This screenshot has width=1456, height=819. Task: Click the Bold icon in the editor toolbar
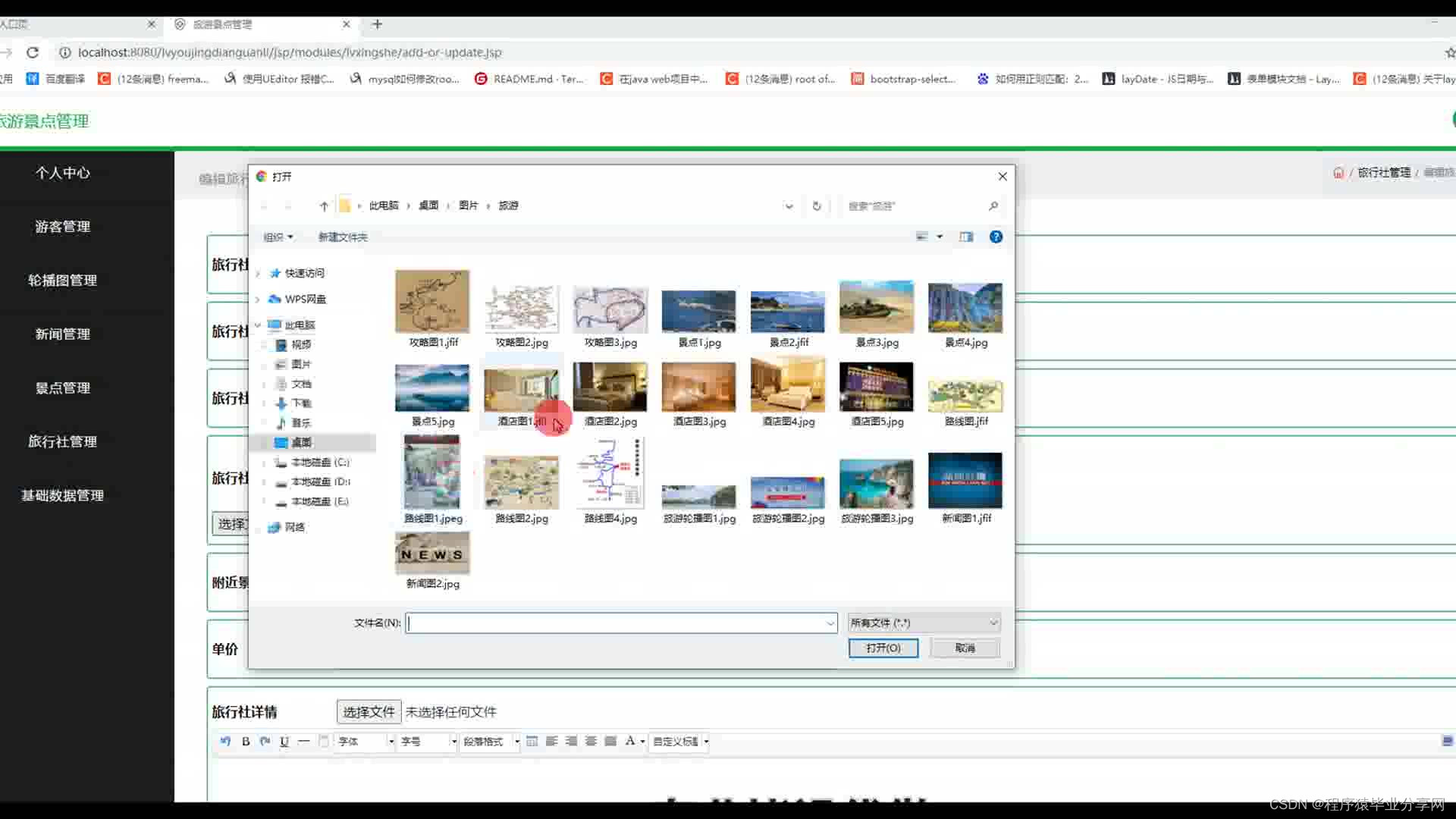pyautogui.click(x=246, y=742)
